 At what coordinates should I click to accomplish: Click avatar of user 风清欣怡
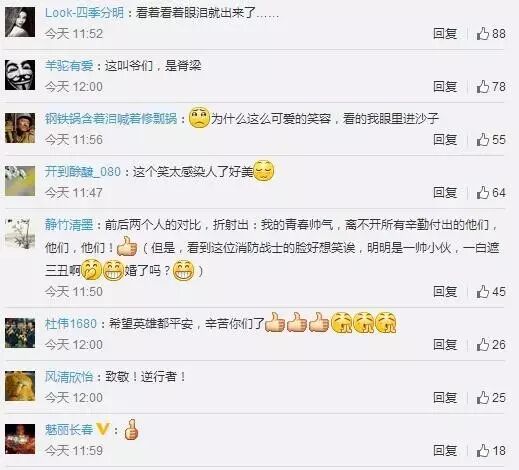pyautogui.click(x=20, y=386)
